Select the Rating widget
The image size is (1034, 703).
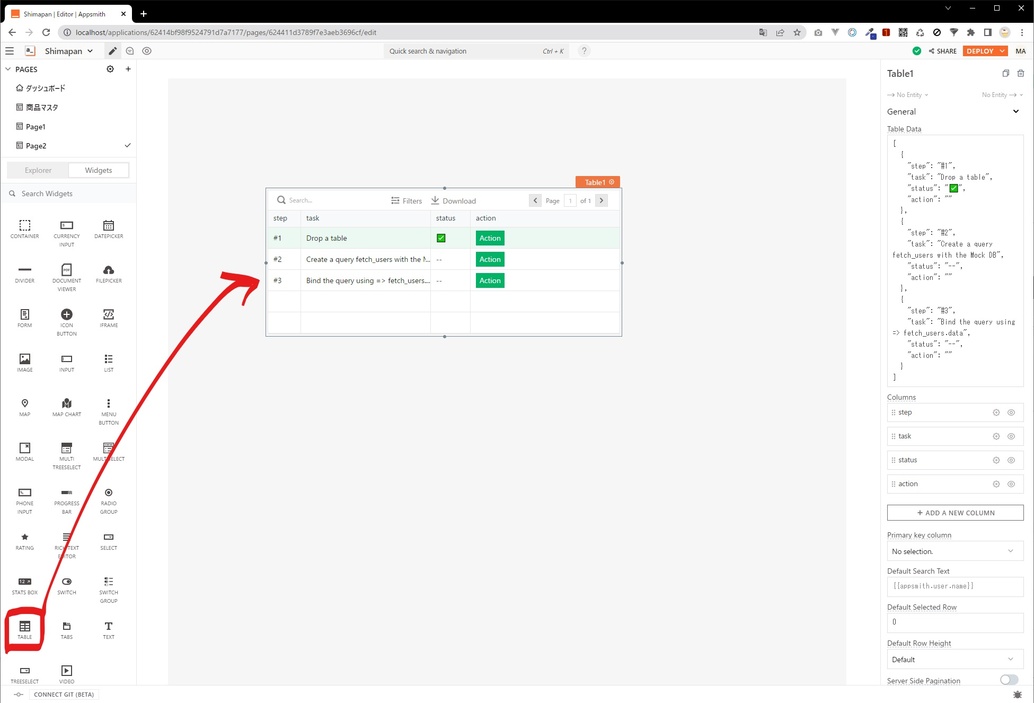(x=24, y=541)
